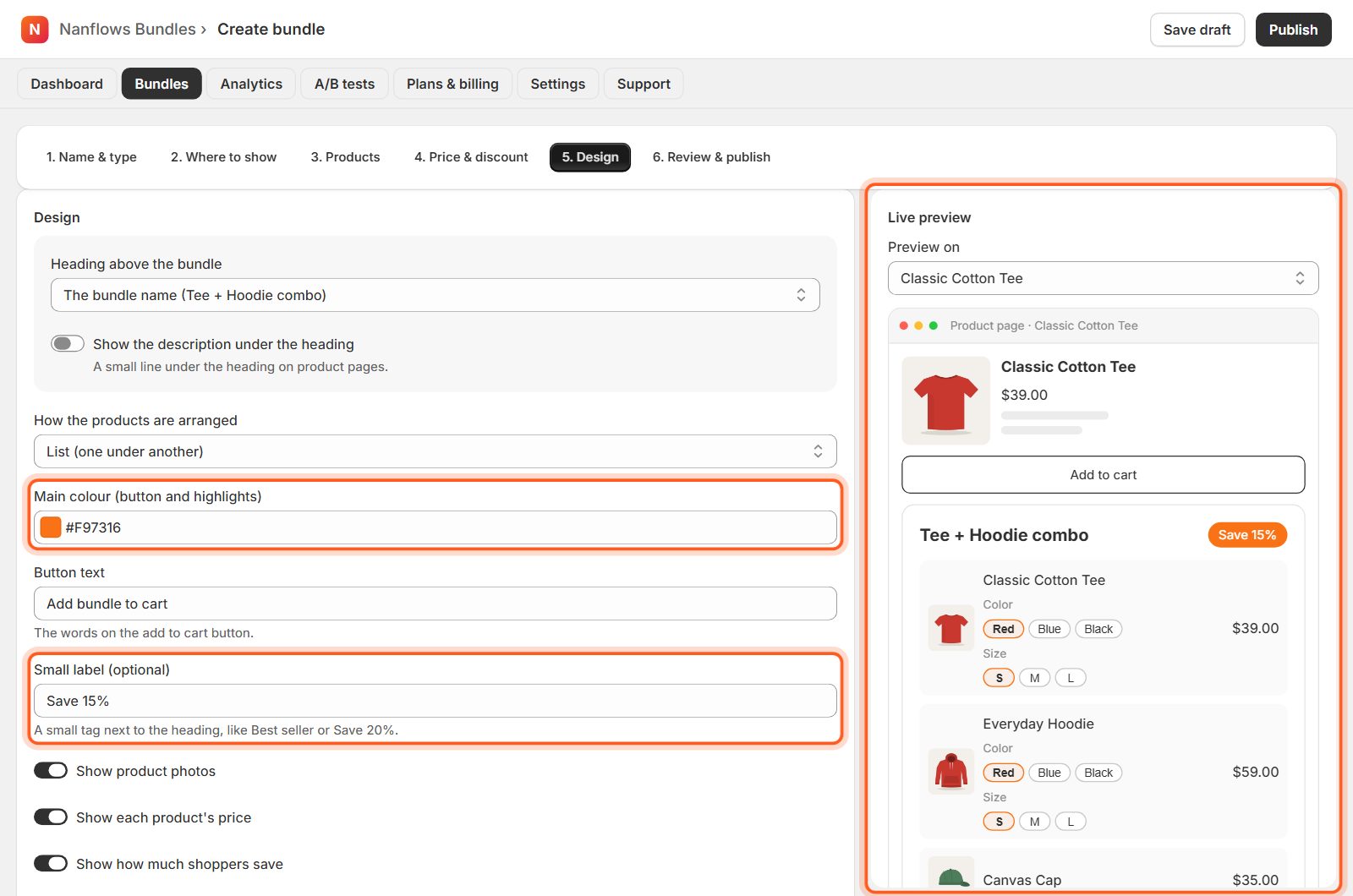Go to step 2. Where to show

coord(223,157)
